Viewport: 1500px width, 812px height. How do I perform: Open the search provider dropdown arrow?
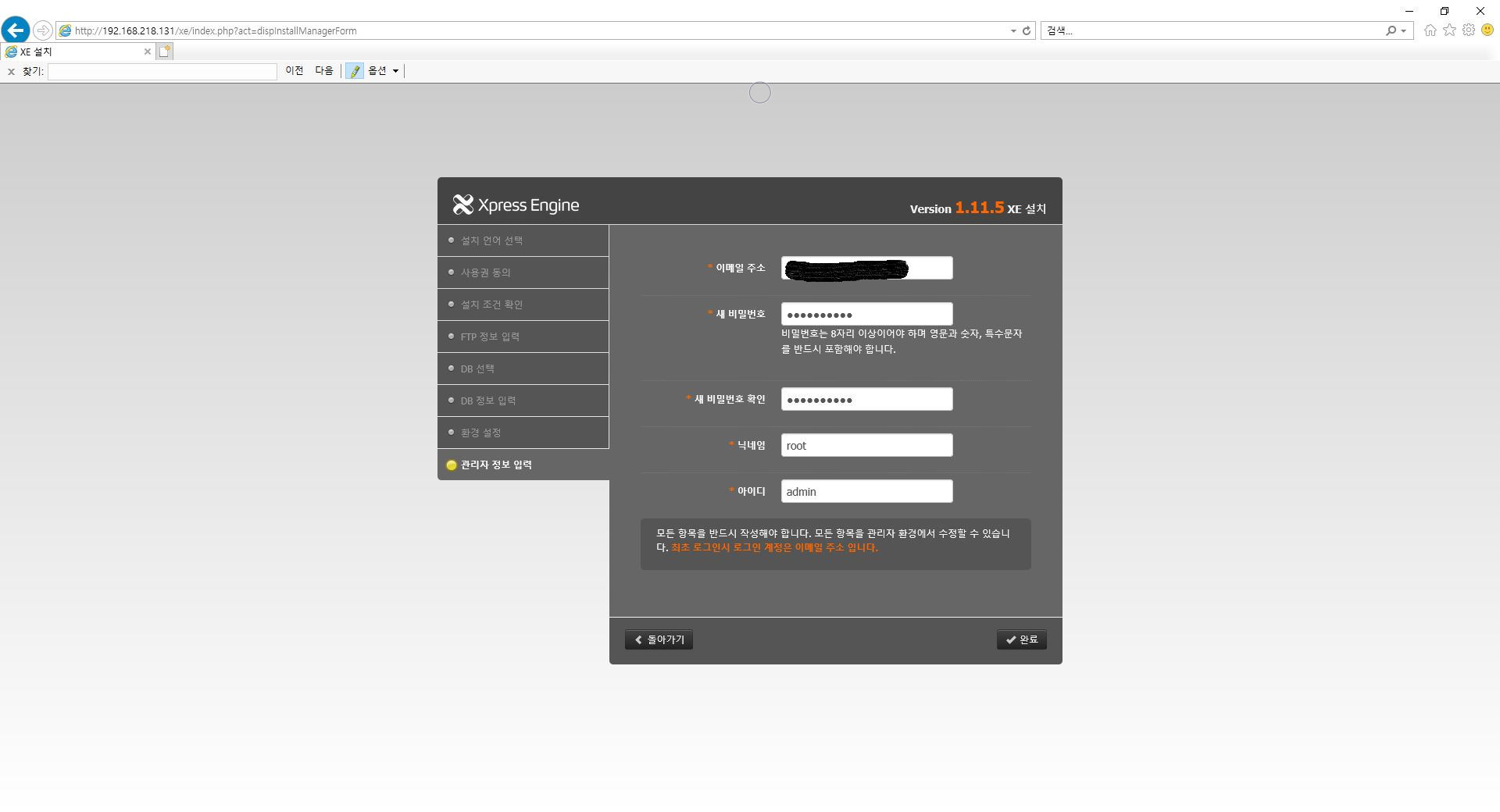[x=1404, y=31]
